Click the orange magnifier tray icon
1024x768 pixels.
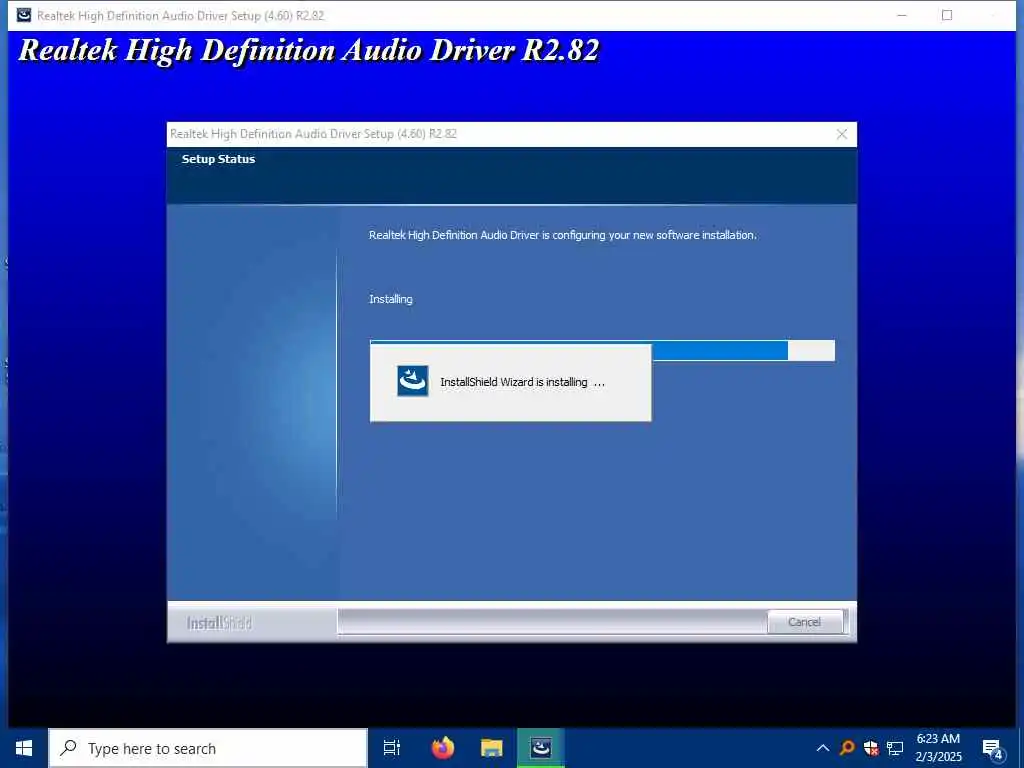coord(847,748)
